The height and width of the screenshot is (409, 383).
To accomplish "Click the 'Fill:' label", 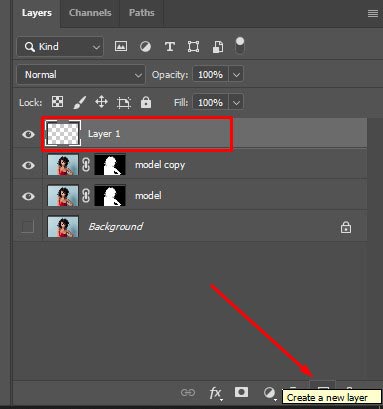I will click(181, 102).
